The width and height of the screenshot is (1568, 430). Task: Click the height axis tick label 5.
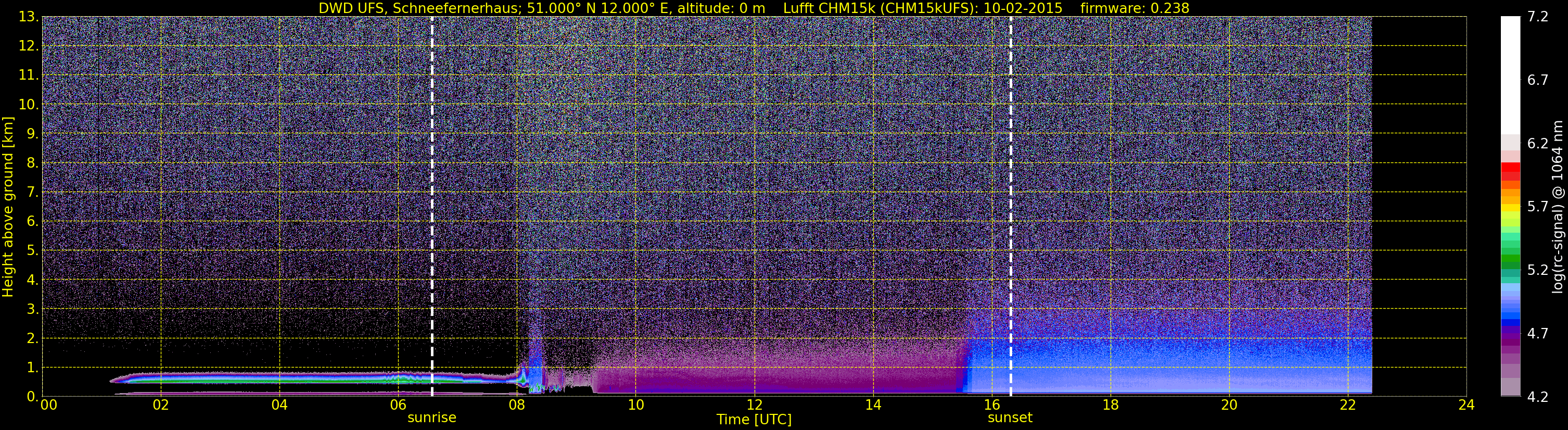pyautogui.click(x=32, y=251)
